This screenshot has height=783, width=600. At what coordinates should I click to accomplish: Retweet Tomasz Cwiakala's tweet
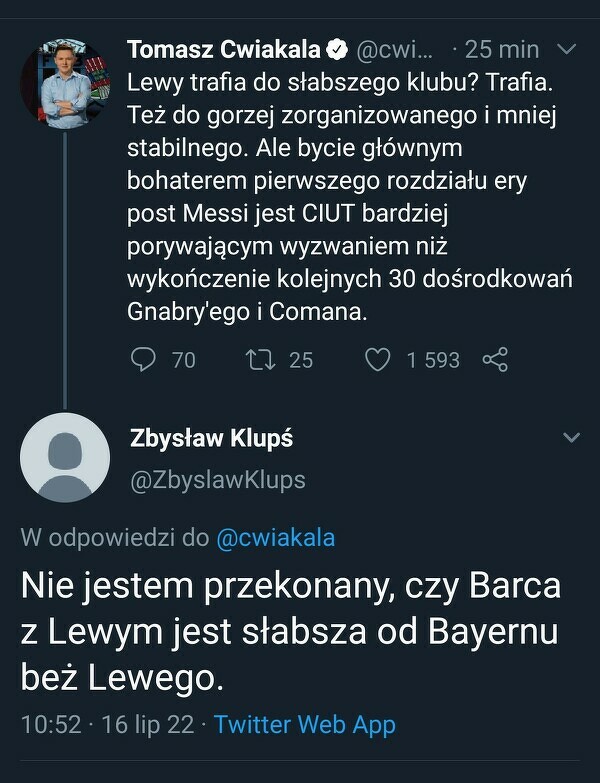[x=258, y=359]
